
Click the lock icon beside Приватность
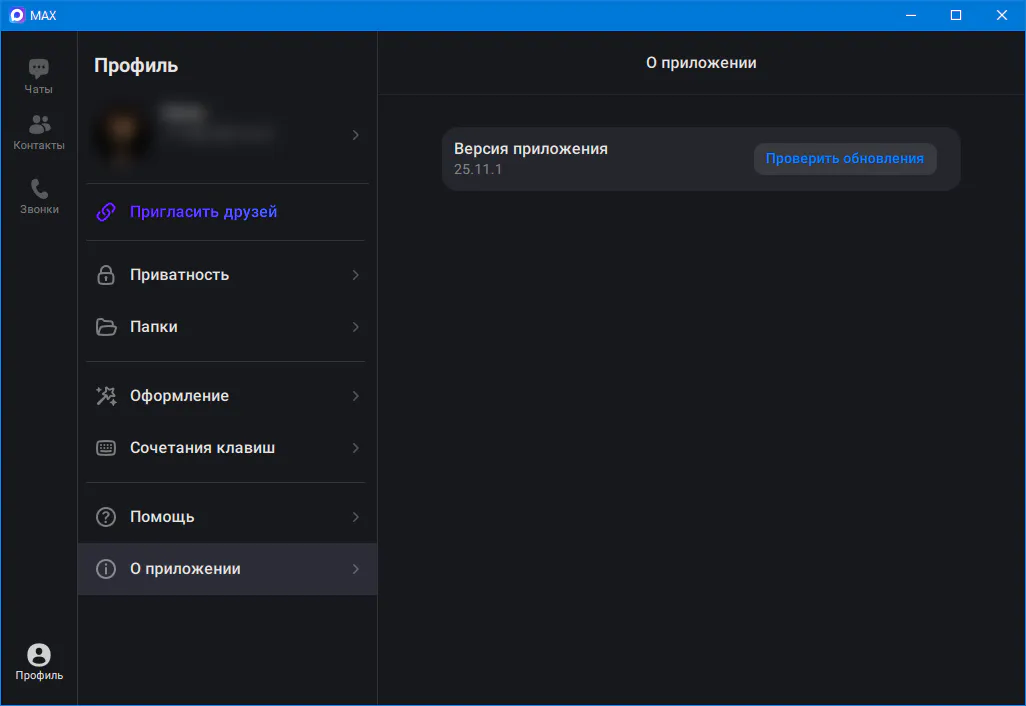(x=106, y=275)
